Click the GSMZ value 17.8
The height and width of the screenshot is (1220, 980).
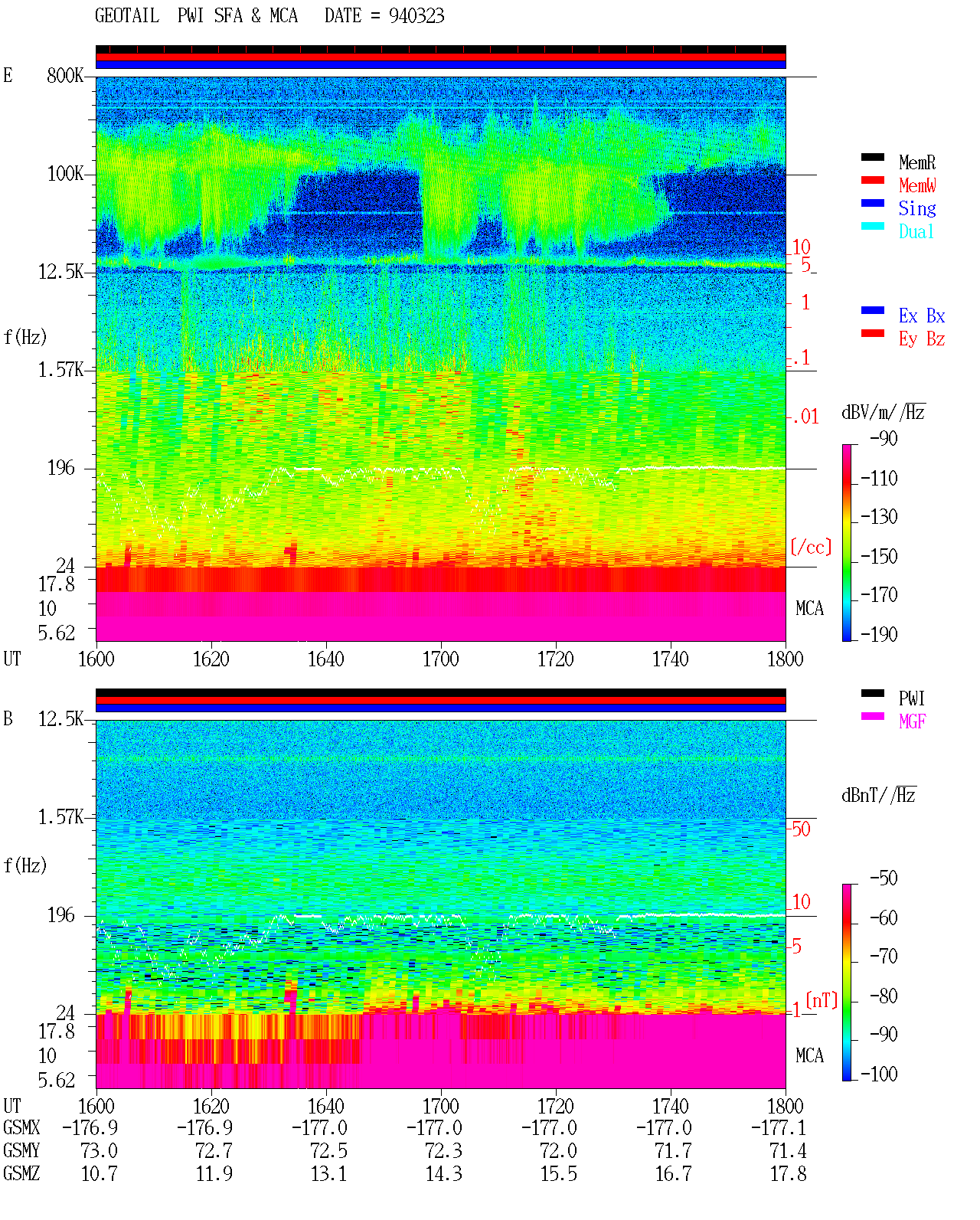click(788, 1174)
